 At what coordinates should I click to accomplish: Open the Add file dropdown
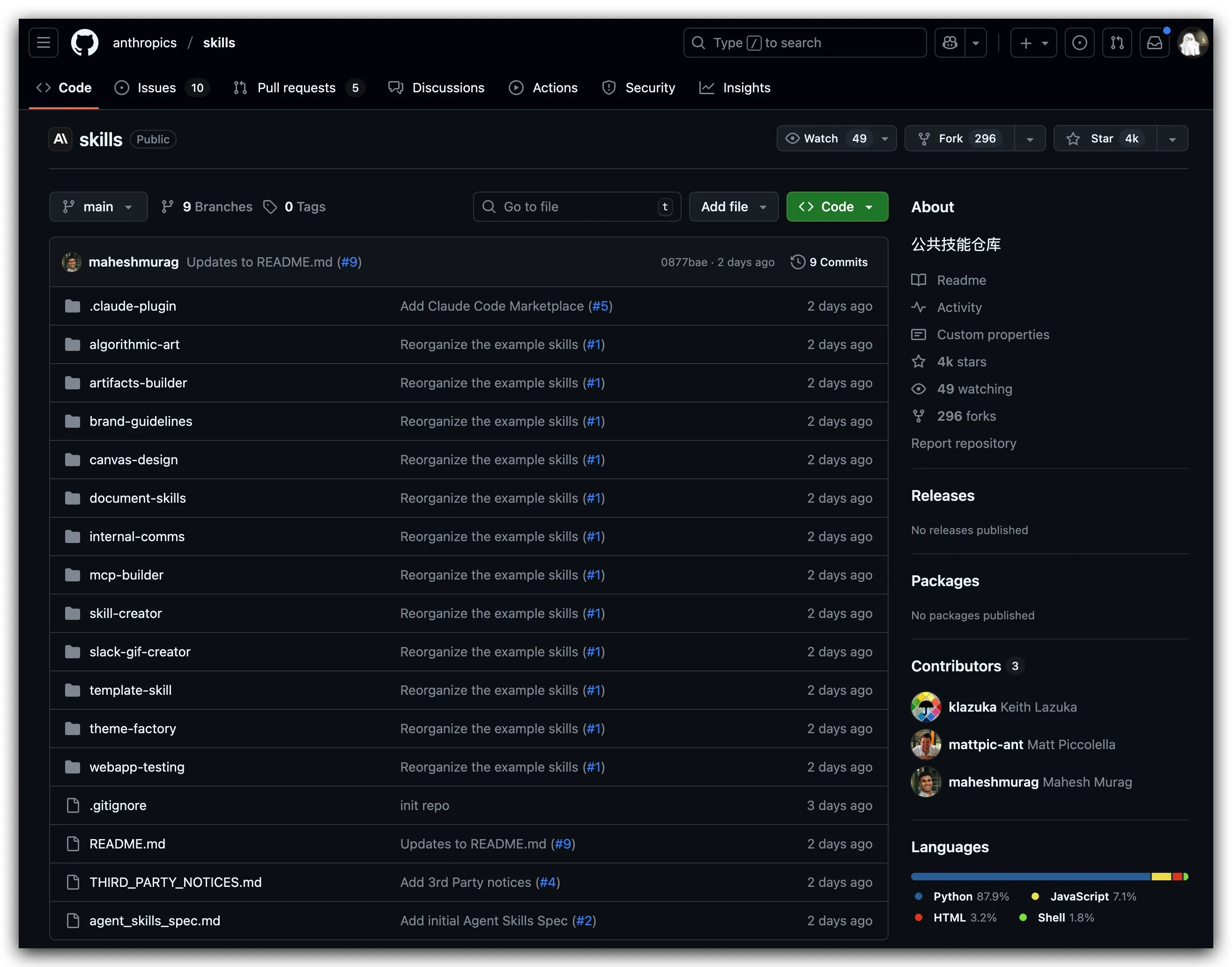(733, 207)
